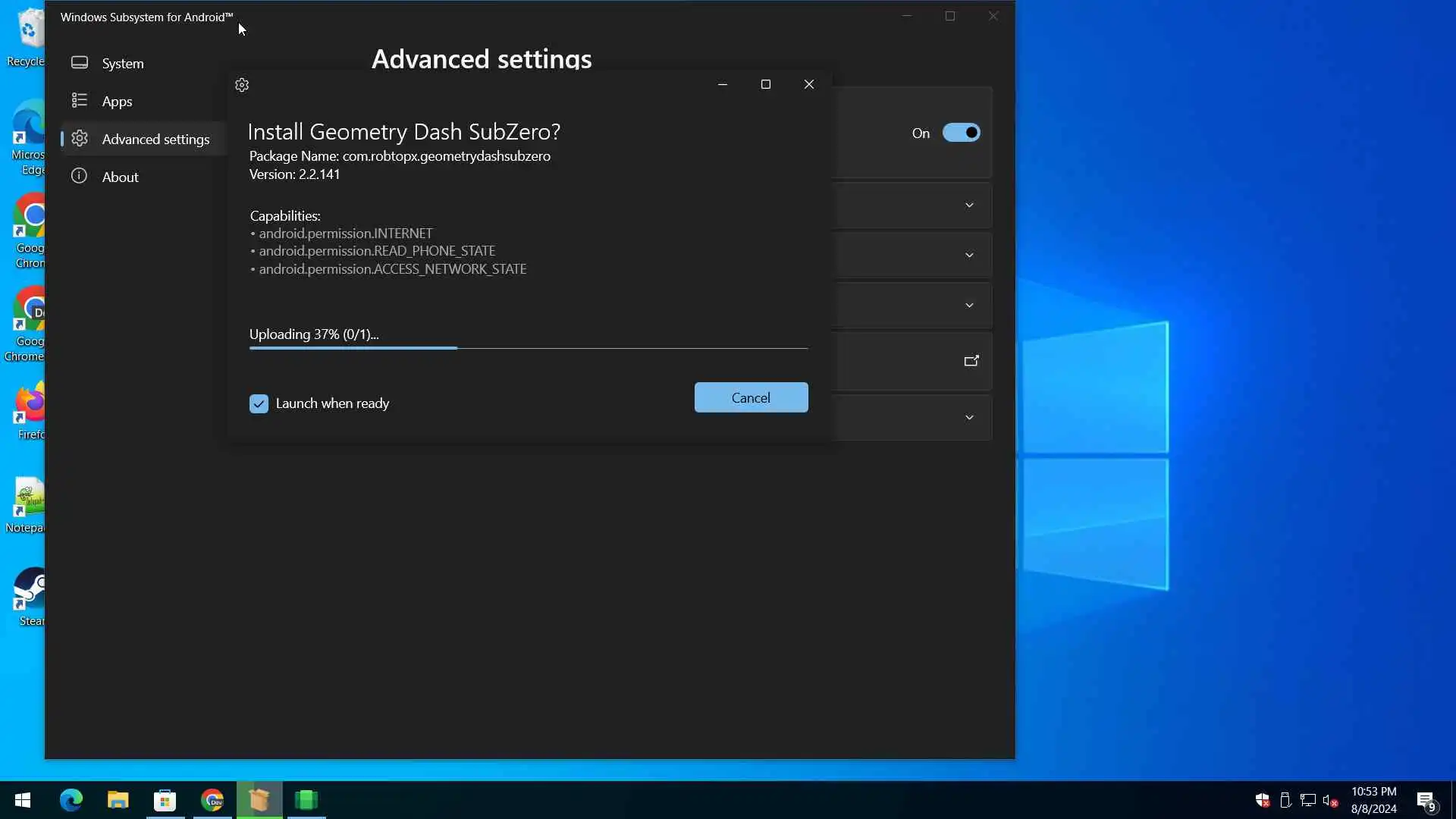Click the package installer taskbar icon

(x=259, y=800)
